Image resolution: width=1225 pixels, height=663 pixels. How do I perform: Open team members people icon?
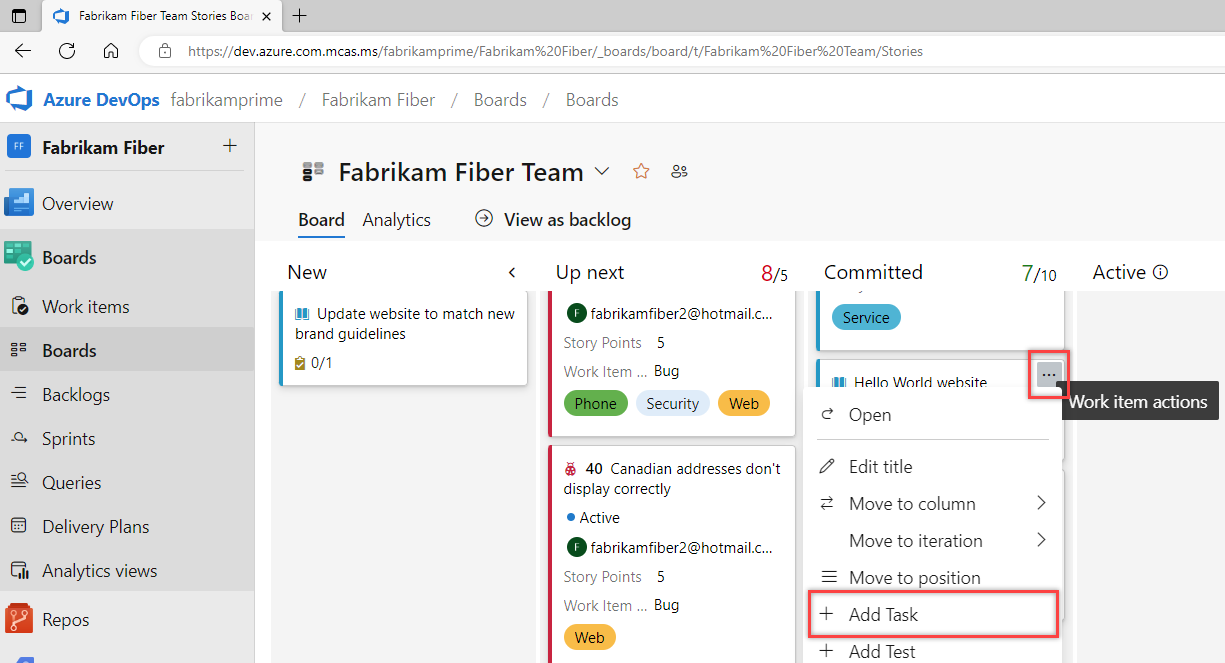[x=680, y=172]
